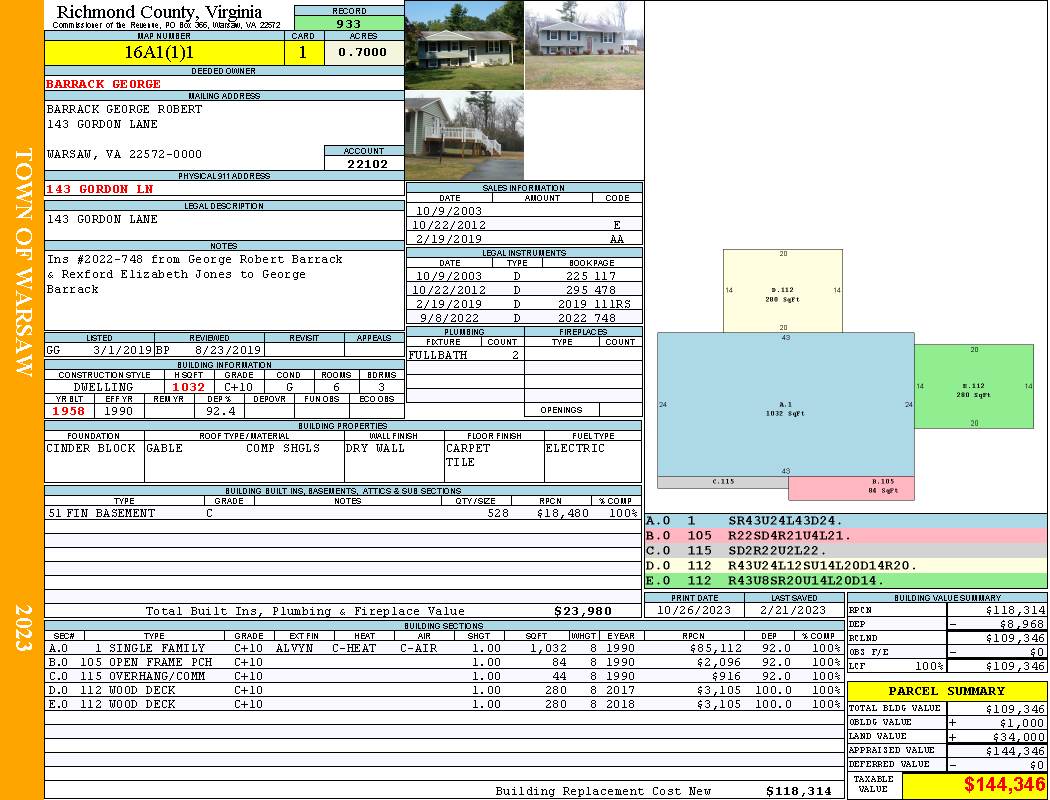Select mailing line BARRACK GEORGE ROBERT
The height and width of the screenshot is (800, 1050).
[x=125, y=109]
